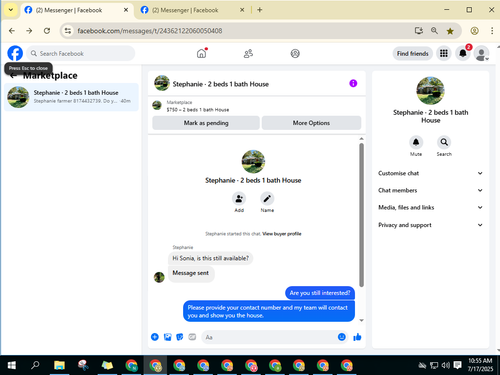
Task: Click the Add people icon in chat
Action: (x=239, y=199)
